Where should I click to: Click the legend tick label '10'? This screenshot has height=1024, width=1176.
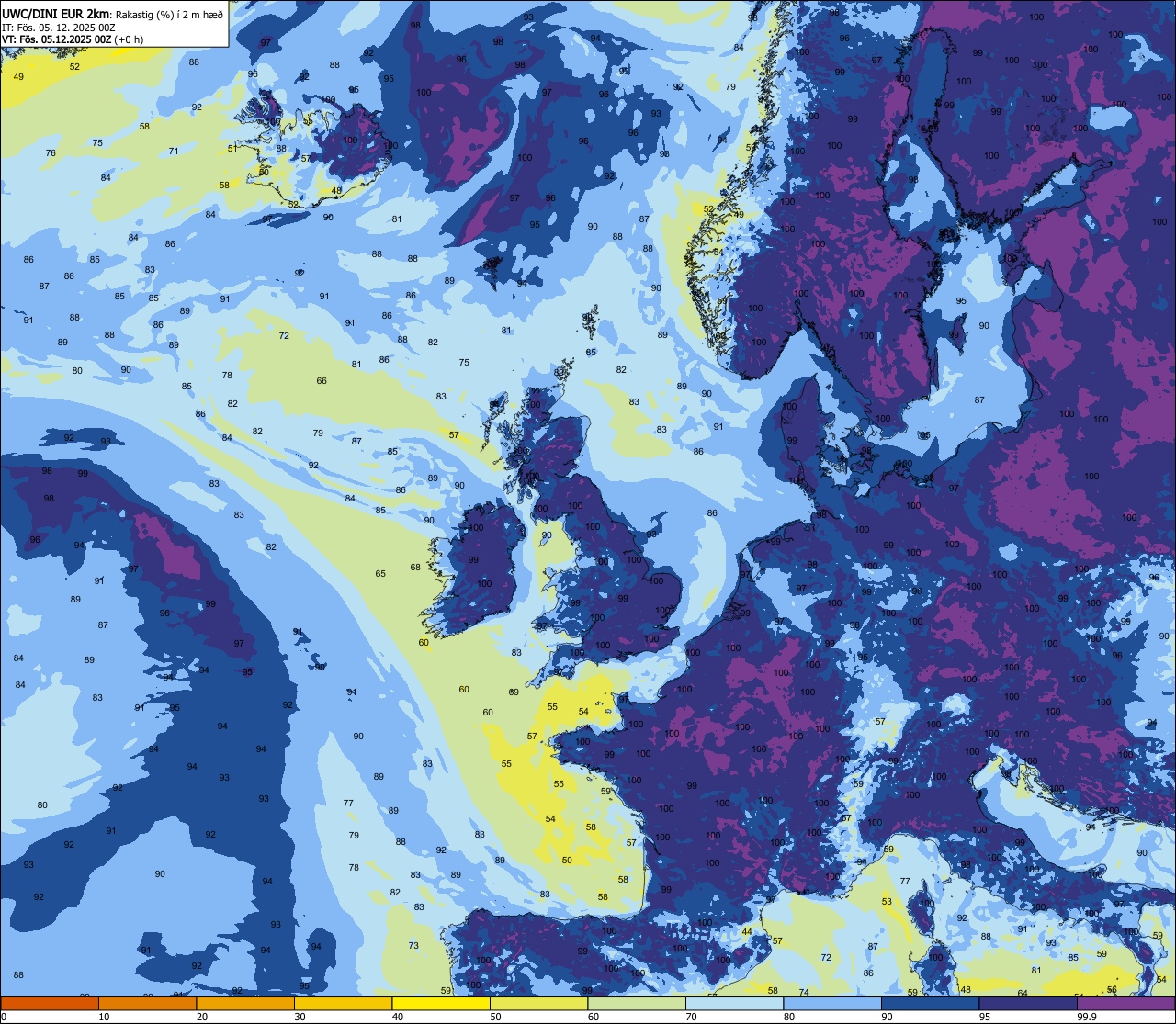point(104,1017)
